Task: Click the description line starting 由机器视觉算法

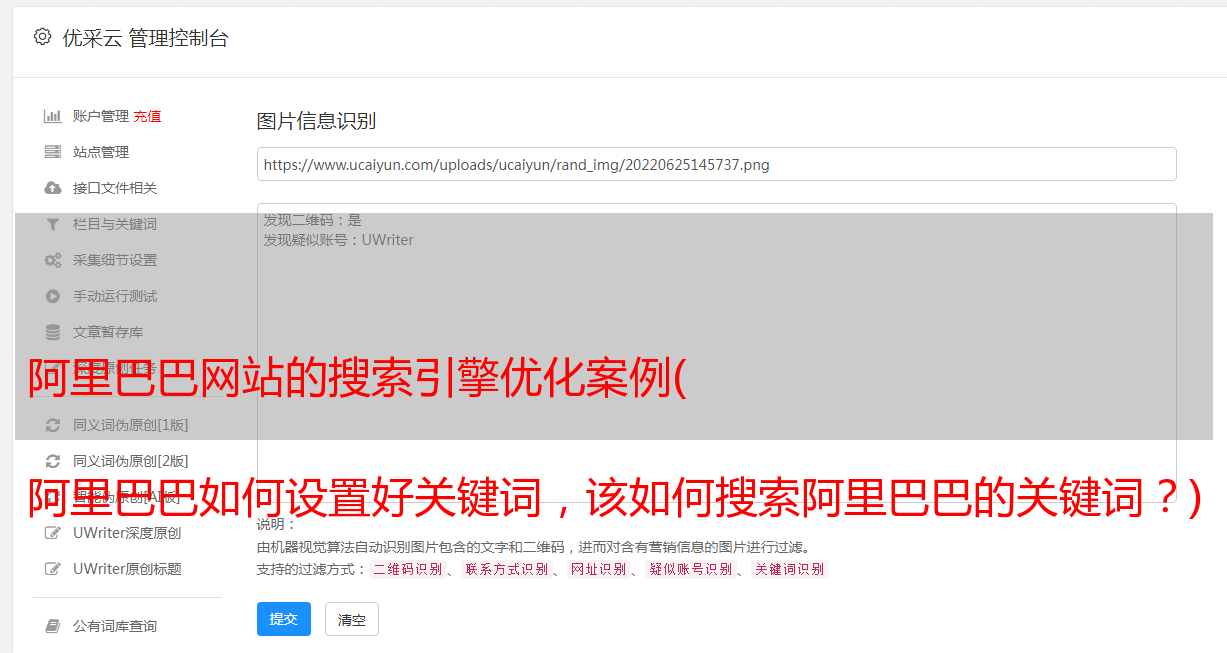Action: (533, 547)
